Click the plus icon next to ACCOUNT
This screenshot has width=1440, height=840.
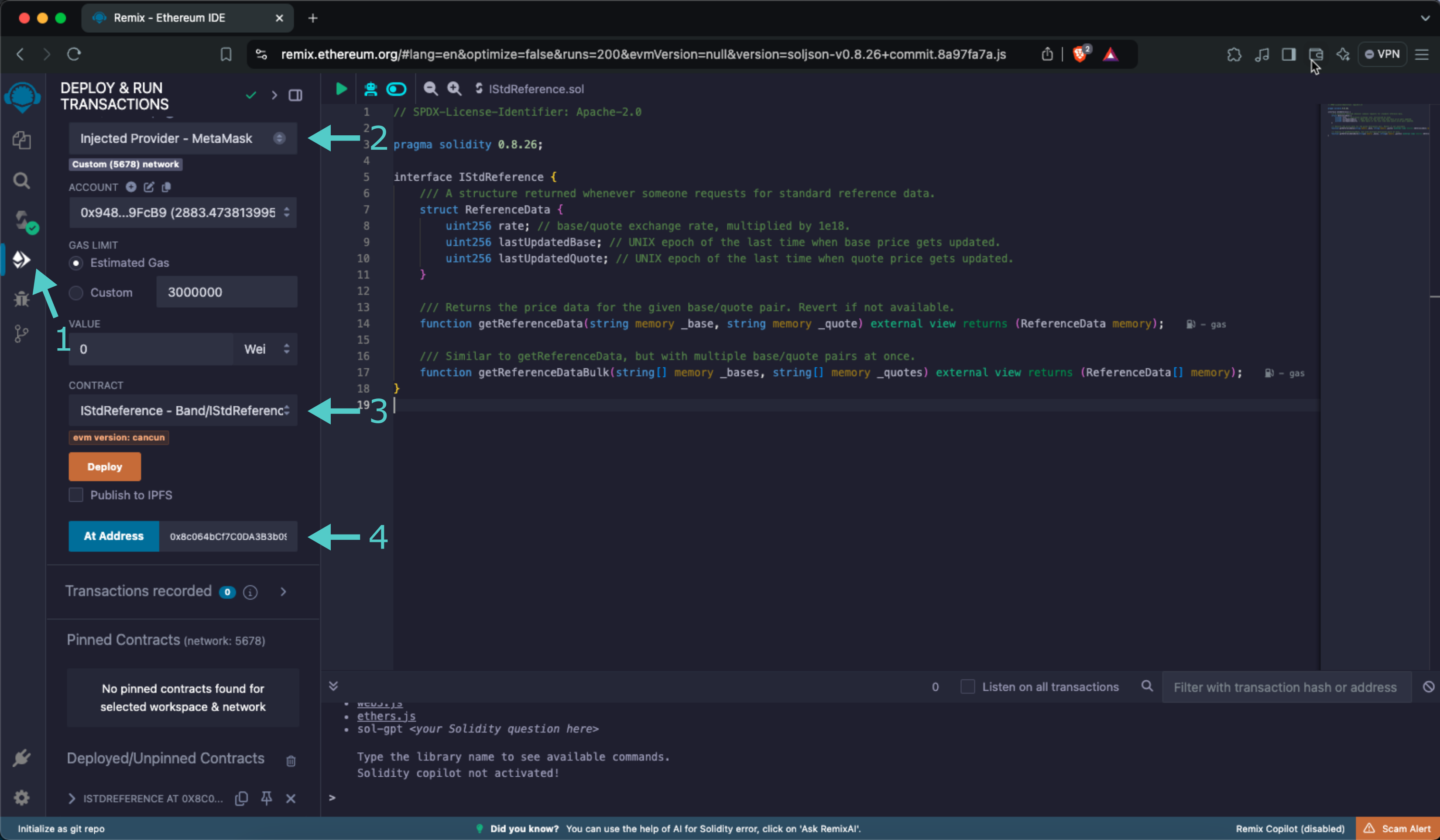(x=131, y=187)
